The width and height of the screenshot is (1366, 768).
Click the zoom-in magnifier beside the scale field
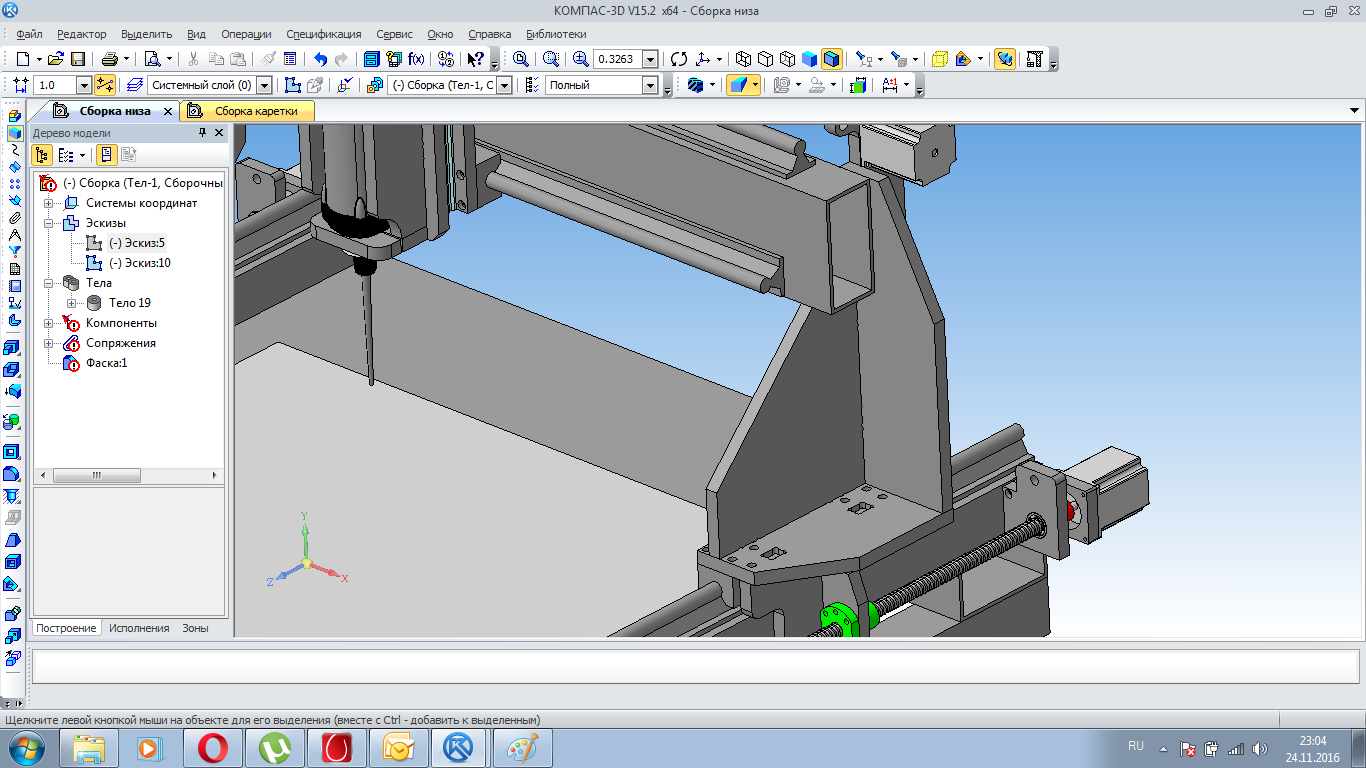(x=580, y=59)
